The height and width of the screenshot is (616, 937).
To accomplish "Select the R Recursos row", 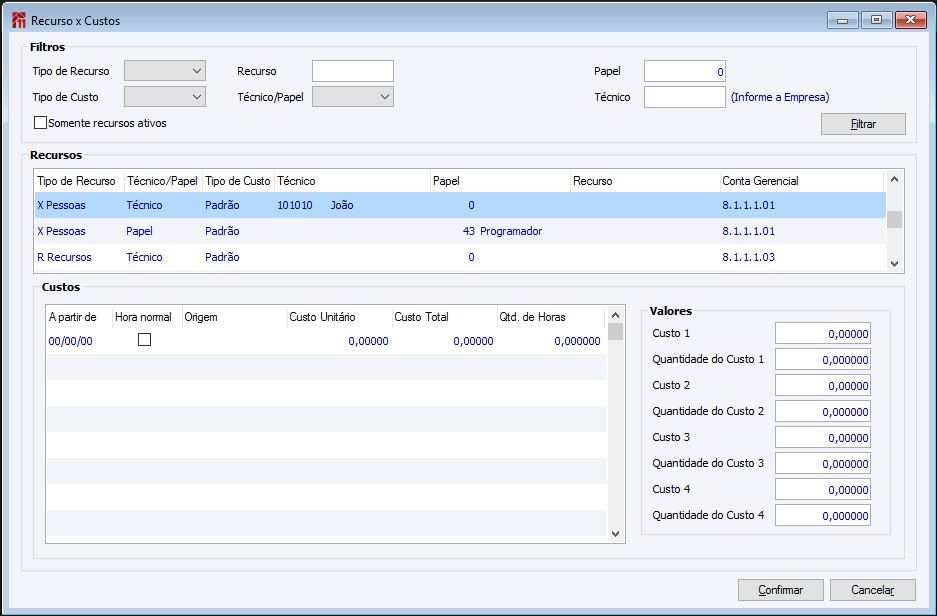I will coord(460,257).
